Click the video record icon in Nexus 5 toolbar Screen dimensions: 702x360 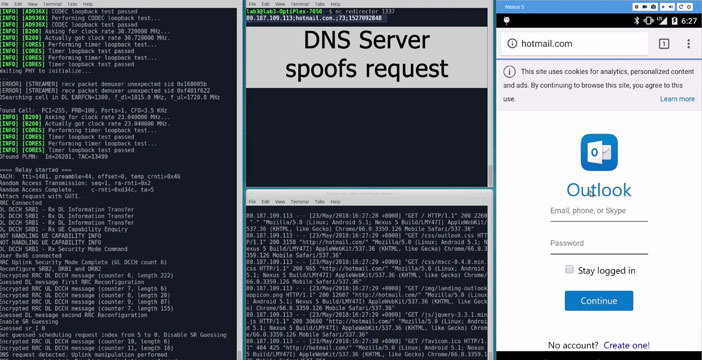click(645, 7)
